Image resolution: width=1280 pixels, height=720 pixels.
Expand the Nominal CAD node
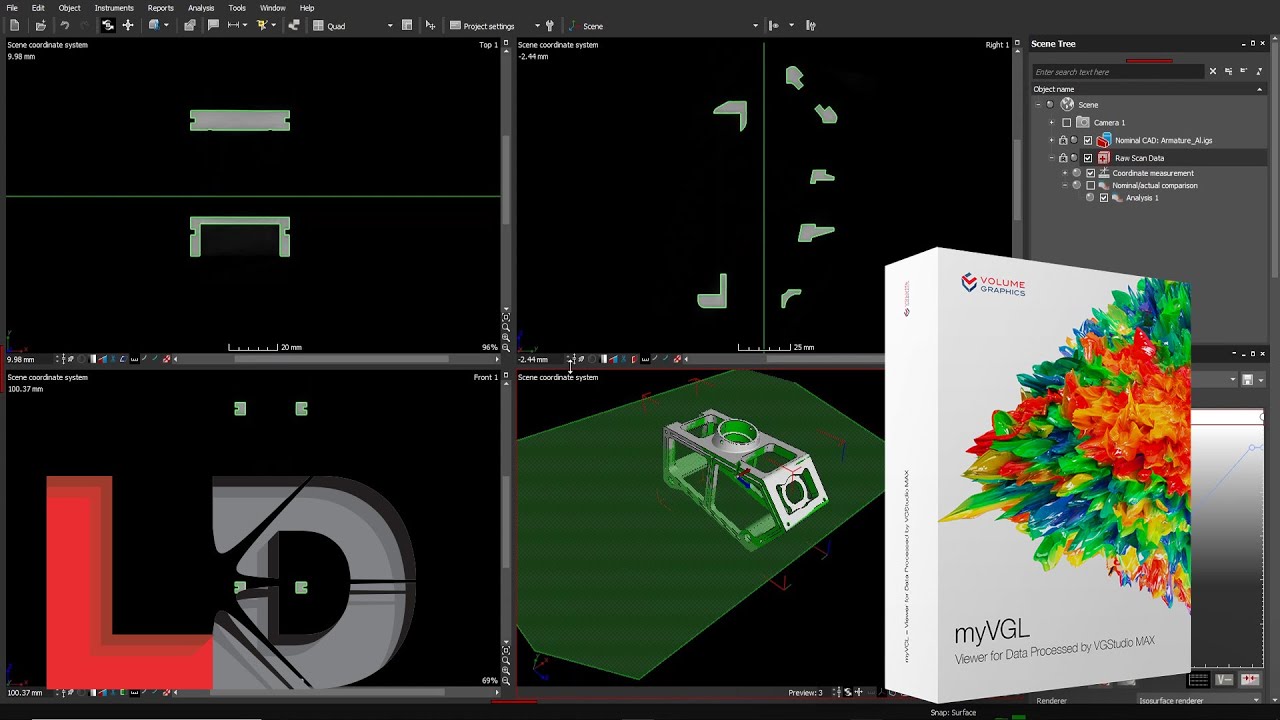[x=1051, y=140]
